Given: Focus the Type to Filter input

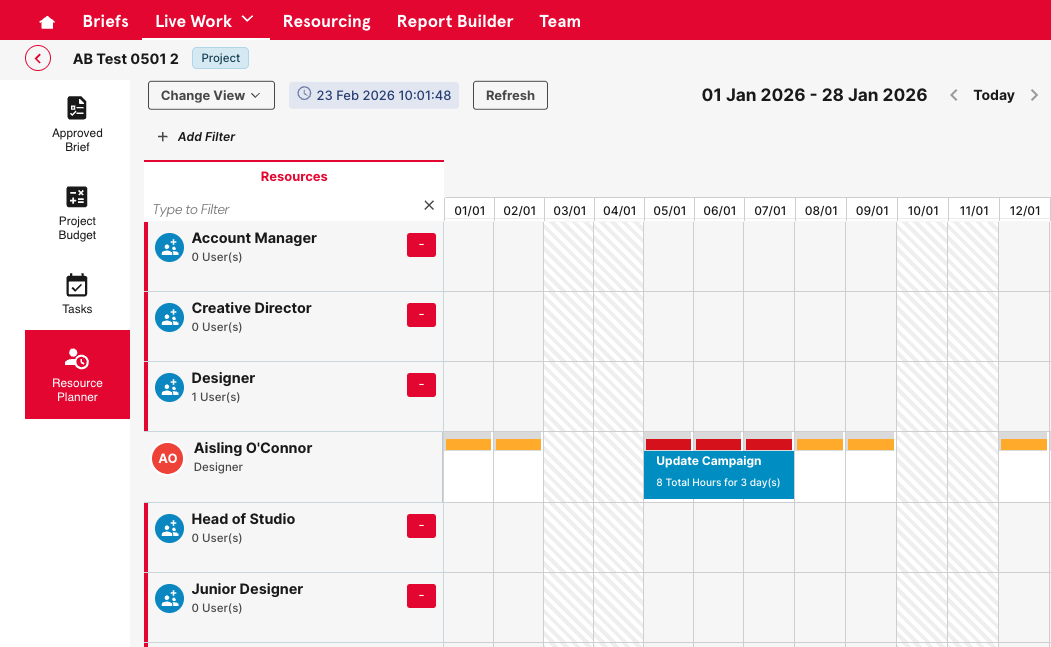Looking at the screenshot, I should [285, 209].
